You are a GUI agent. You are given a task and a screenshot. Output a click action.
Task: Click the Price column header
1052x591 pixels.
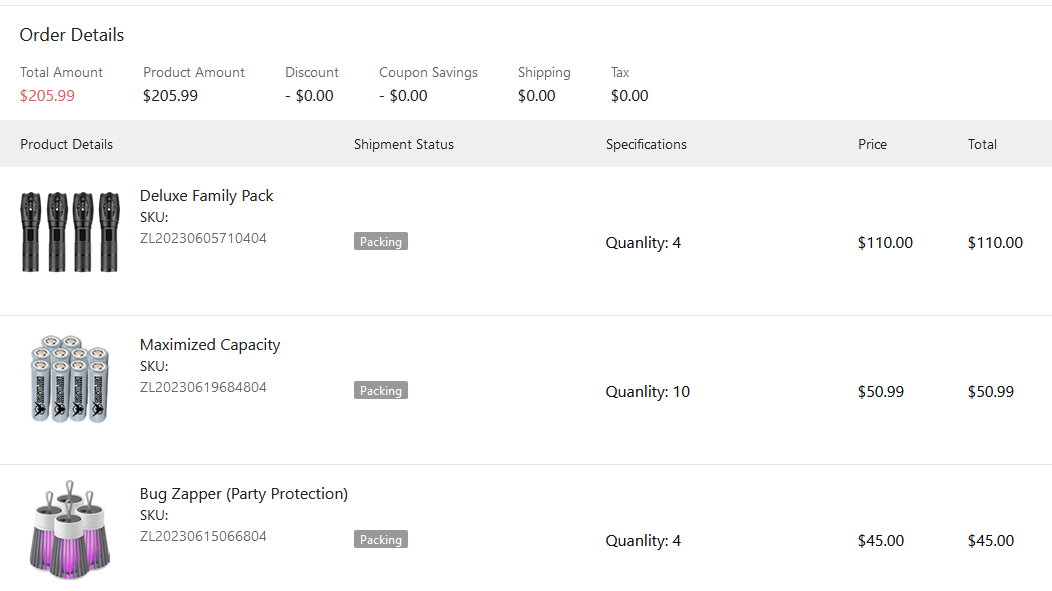point(872,145)
